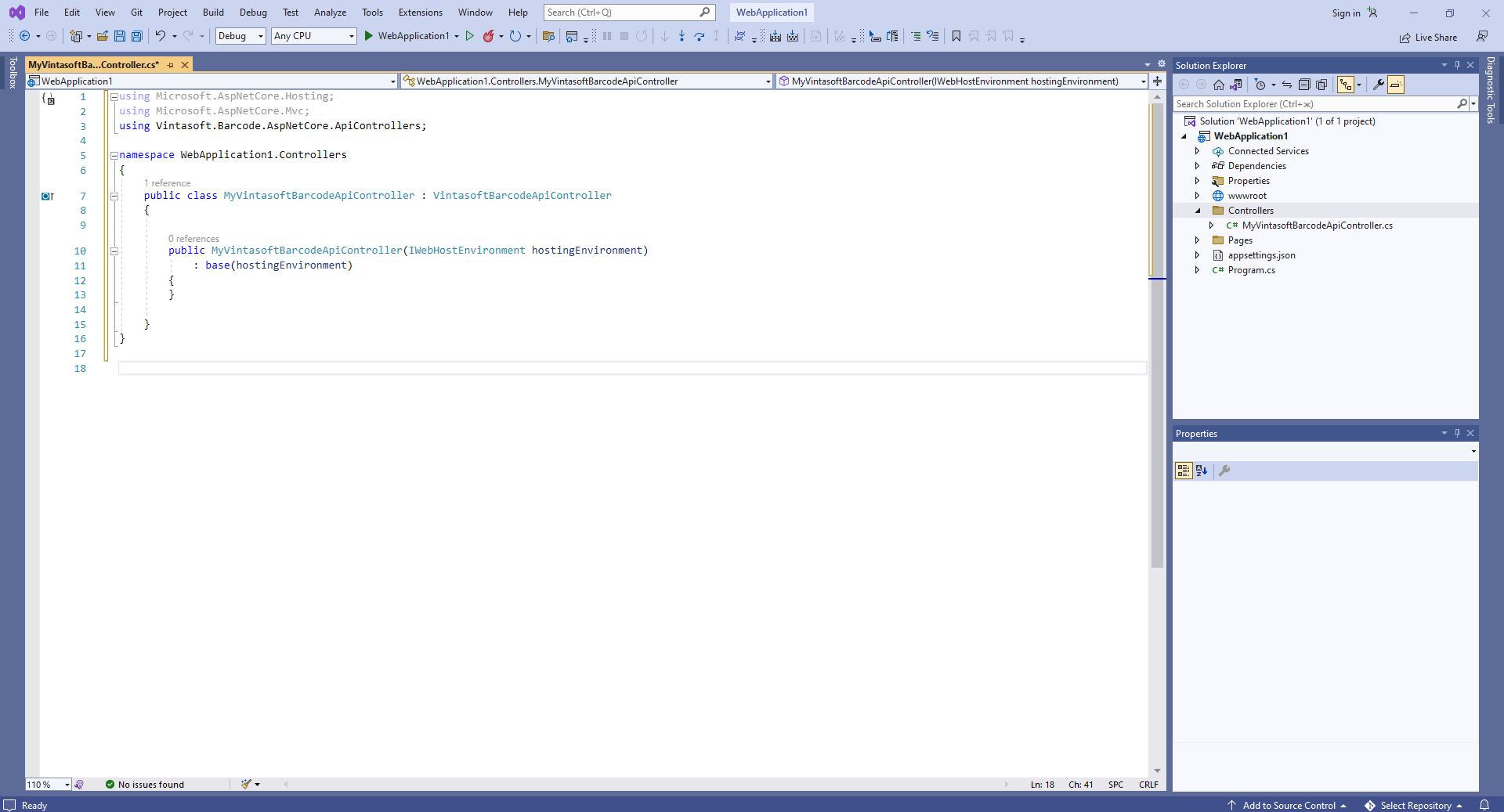The image size is (1504, 812).
Task: Open the Debug configuration dropdown
Action: point(240,36)
